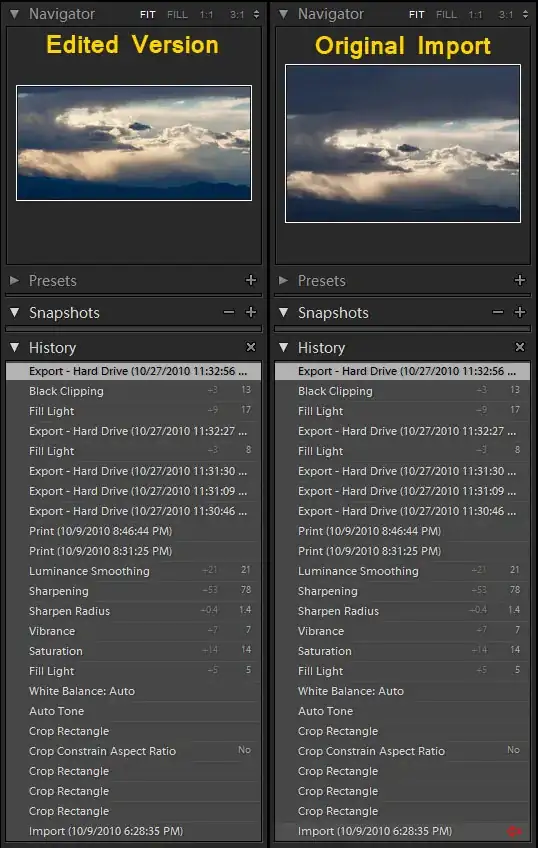Image resolution: width=538 pixels, height=848 pixels.
Task: Add a new preset in Edited Version panel
Action: pyautogui.click(x=251, y=280)
